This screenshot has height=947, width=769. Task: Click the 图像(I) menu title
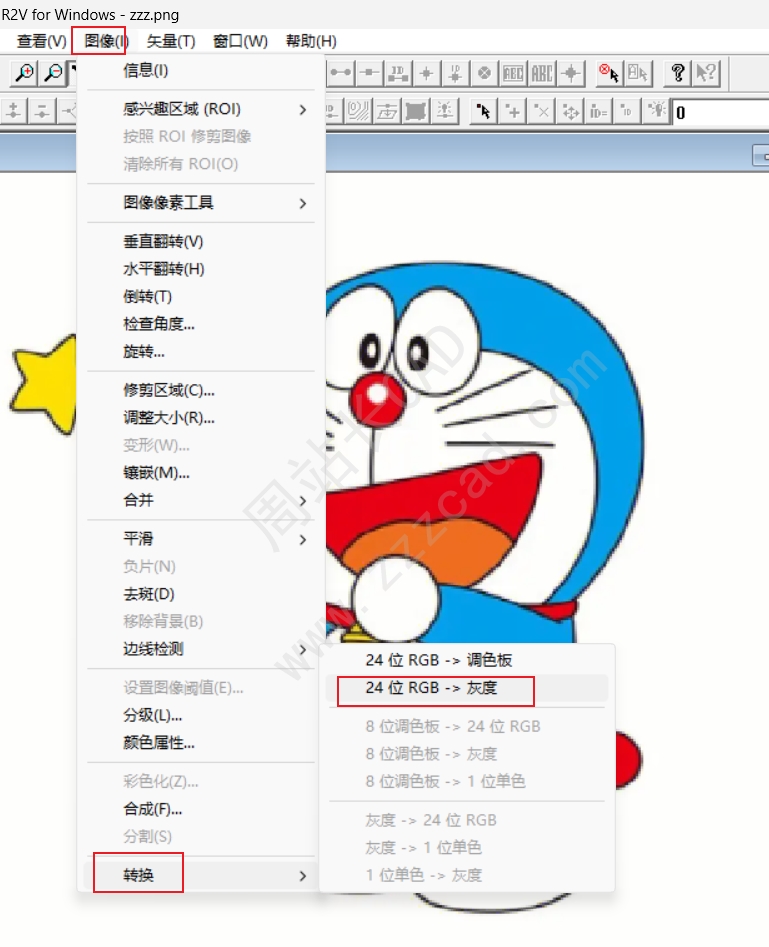[x=106, y=41]
